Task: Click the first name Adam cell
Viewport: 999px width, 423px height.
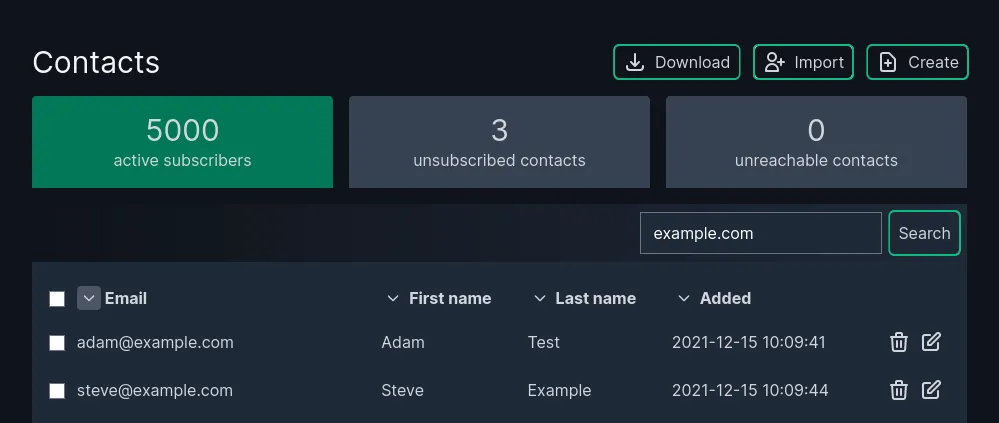Action: tap(403, 343)
